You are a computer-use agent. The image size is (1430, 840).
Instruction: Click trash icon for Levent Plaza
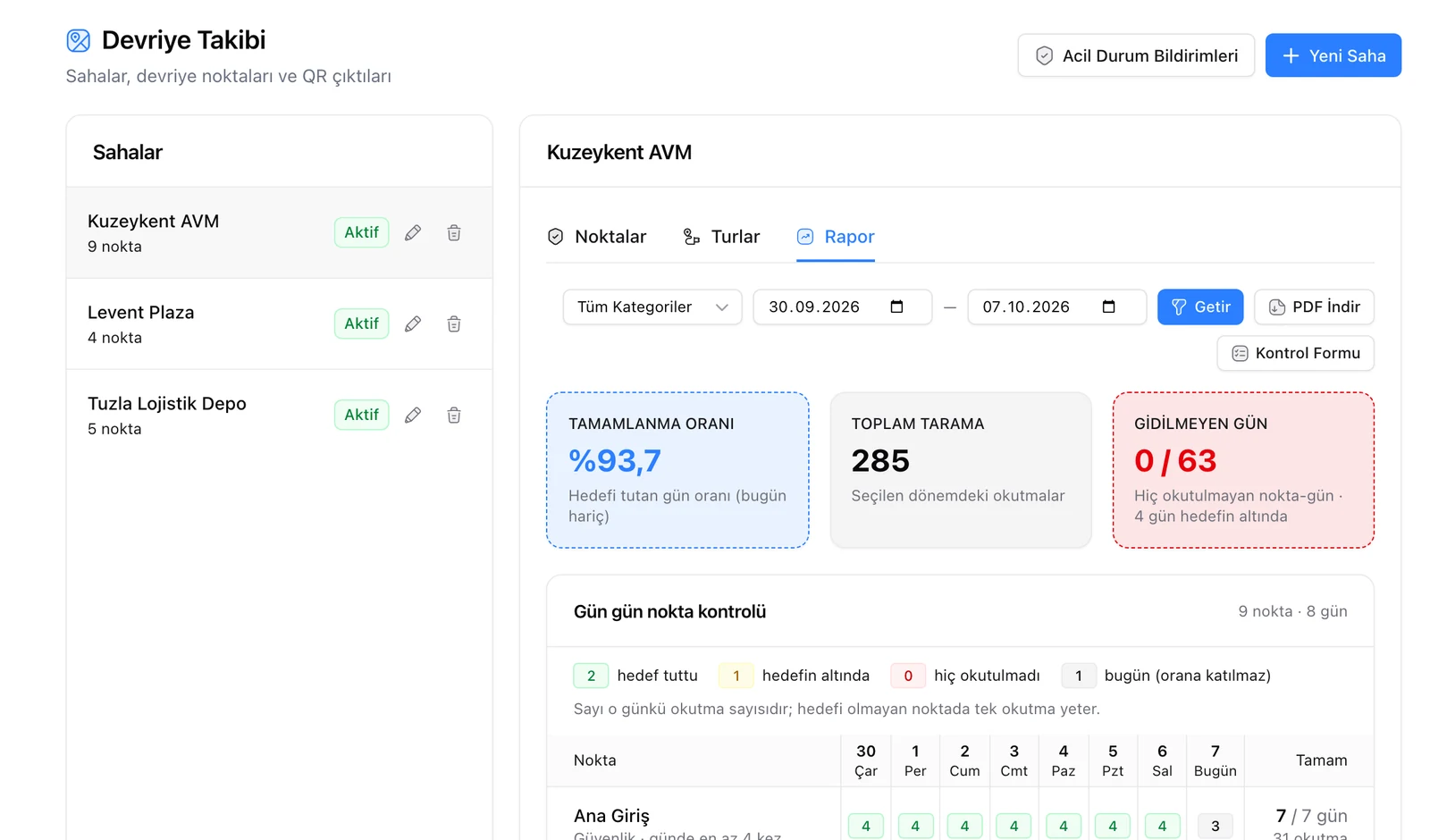click(x=454, y=323)
